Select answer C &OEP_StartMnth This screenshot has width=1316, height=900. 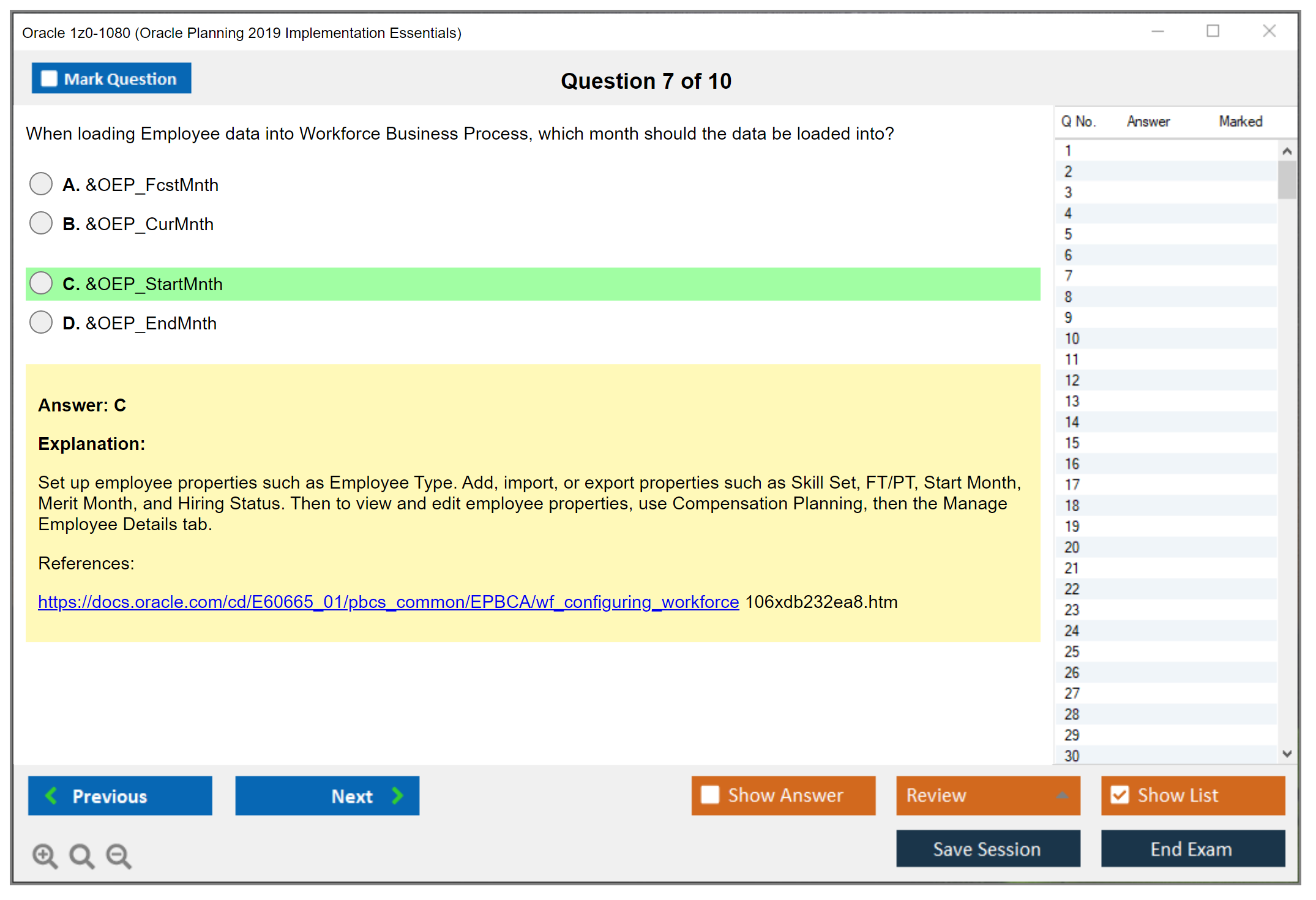tap(40, 283)
